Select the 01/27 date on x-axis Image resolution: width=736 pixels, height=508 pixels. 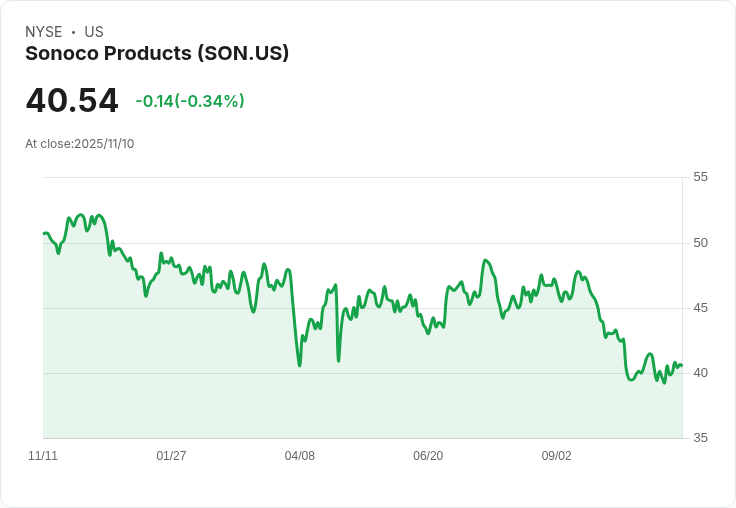171,456
